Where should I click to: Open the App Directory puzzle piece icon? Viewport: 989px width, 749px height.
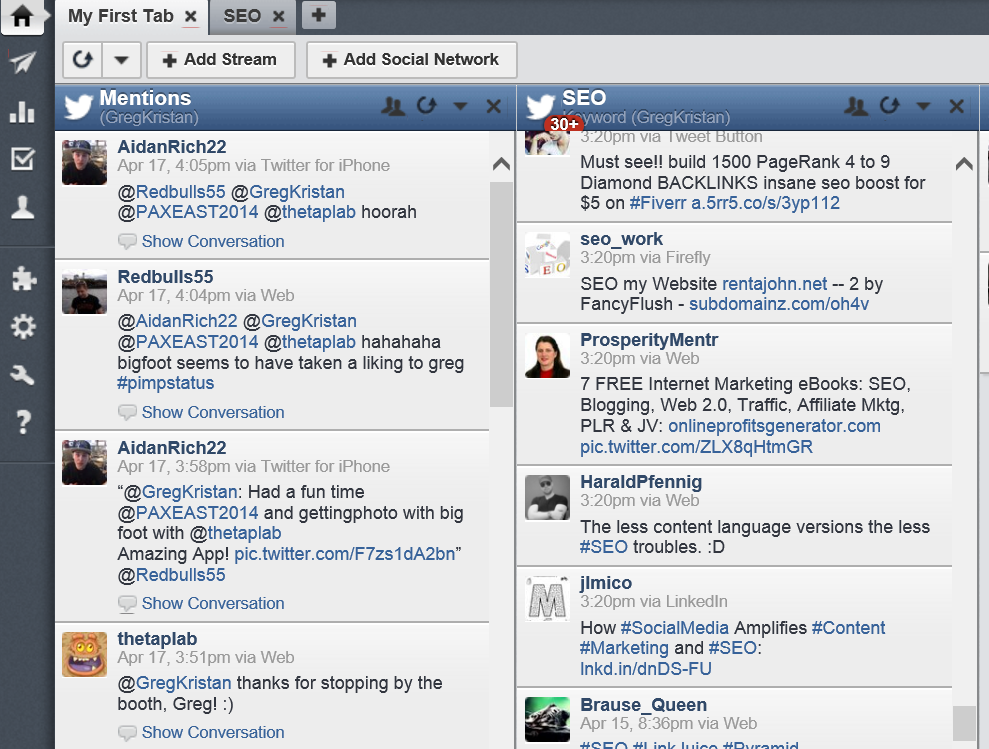[23, 278]
